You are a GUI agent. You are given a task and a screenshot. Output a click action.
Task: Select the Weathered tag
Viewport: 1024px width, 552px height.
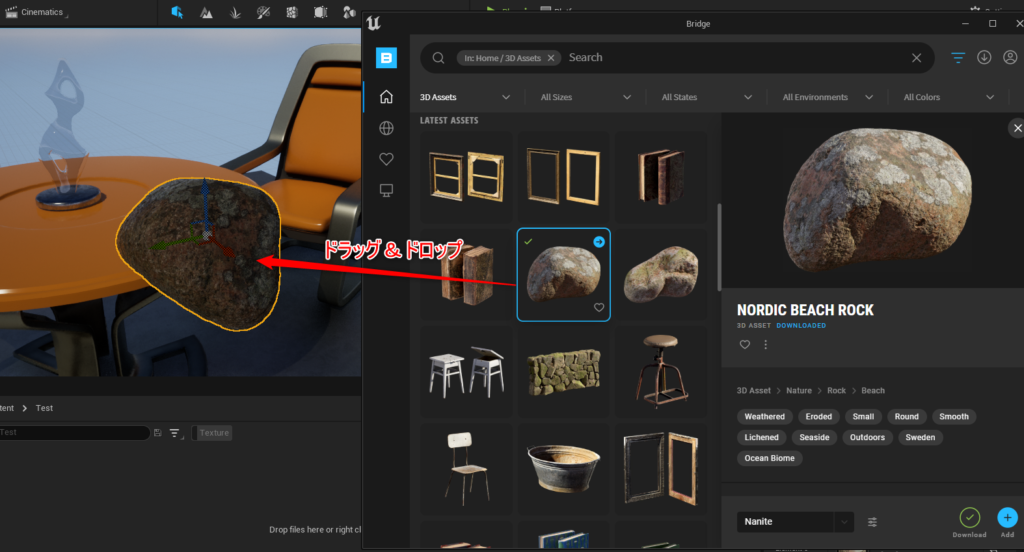[764, 417]
